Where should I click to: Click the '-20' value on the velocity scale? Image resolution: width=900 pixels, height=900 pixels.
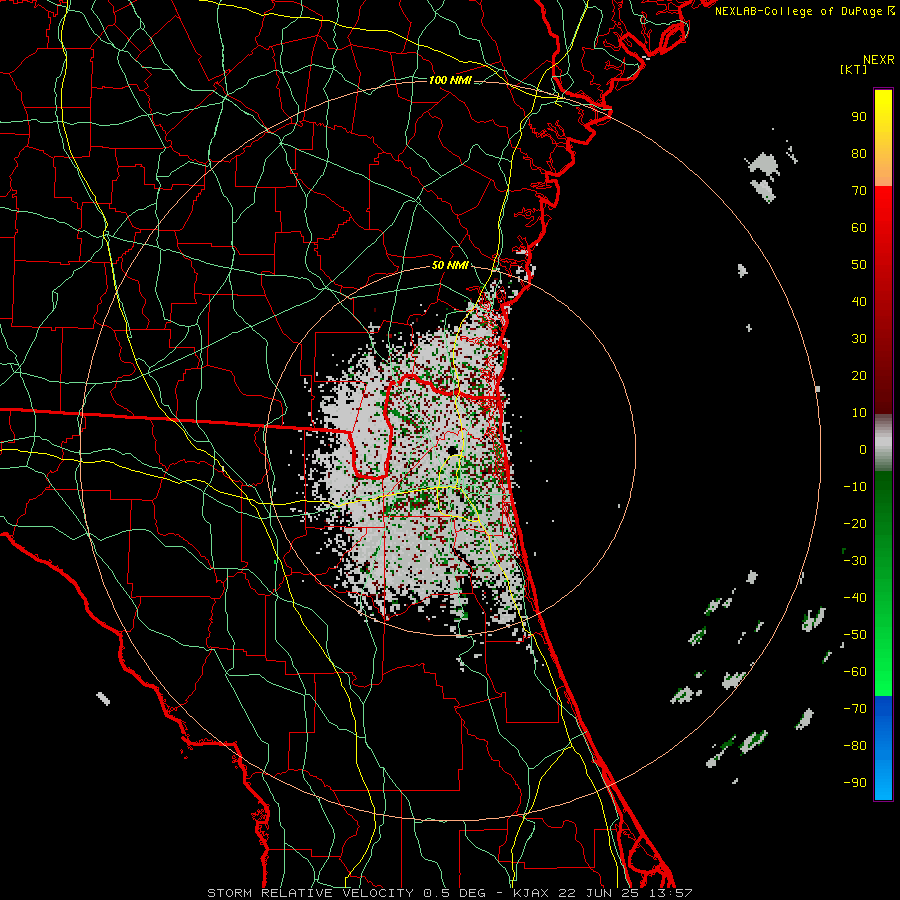855,524
